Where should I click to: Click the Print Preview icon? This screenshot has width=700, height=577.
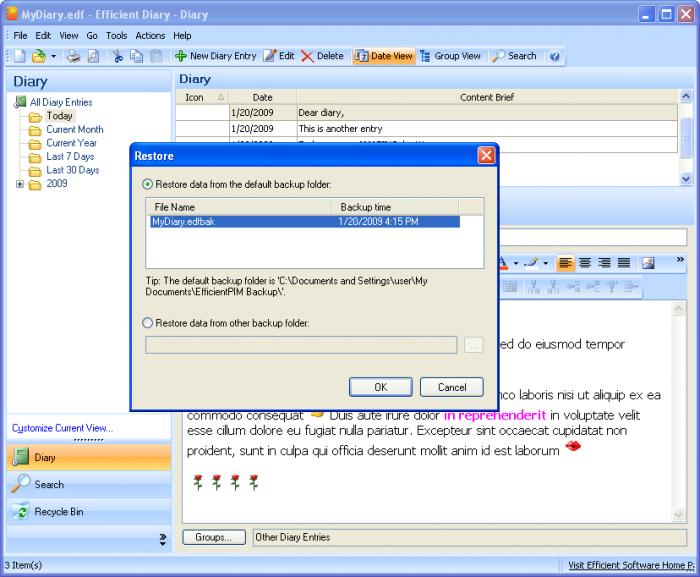tap(93, 56)
